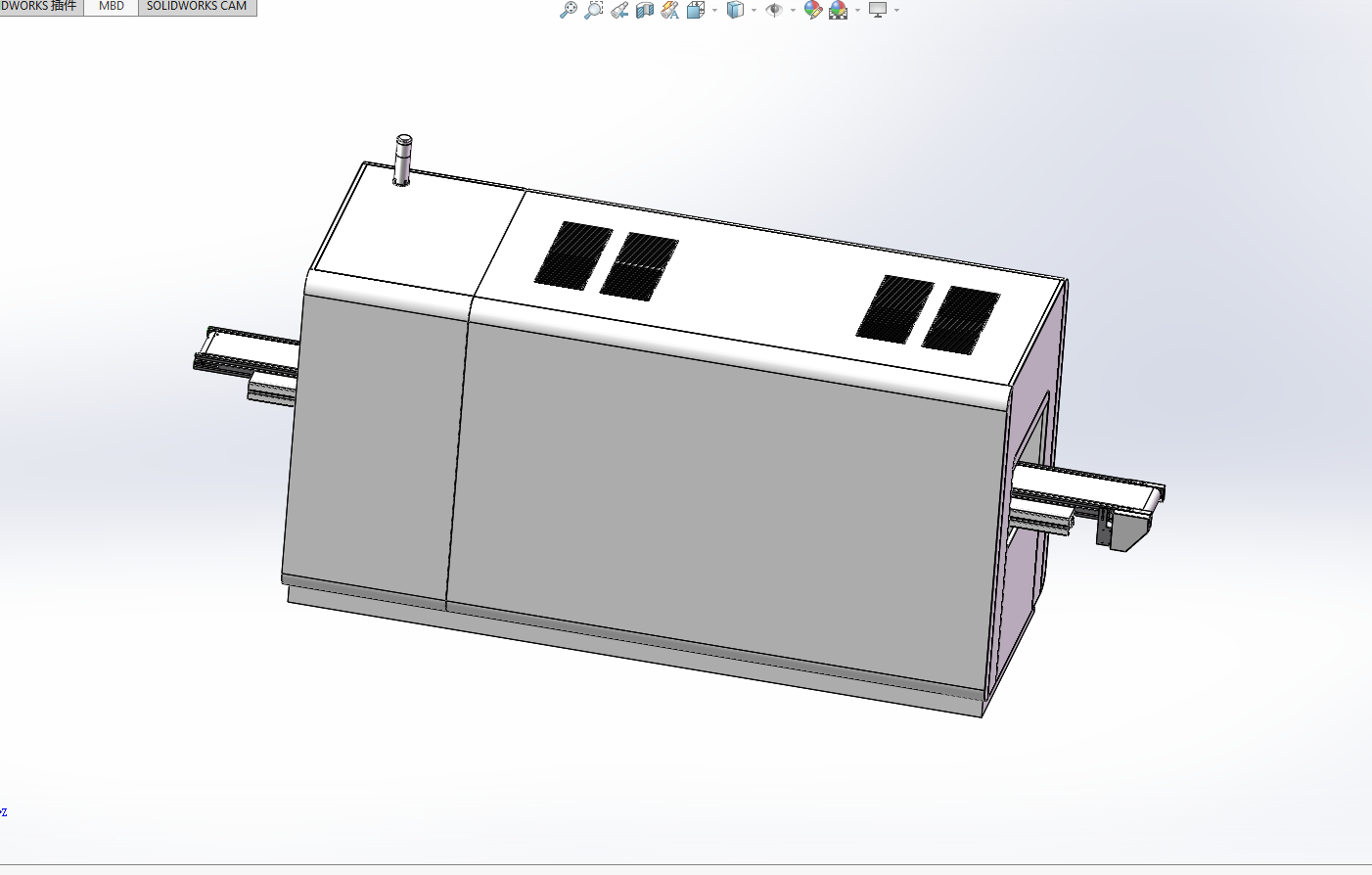The height and width of the screenshot is (875, 1372).
Task: Select the Zoom to Area tool
Action: click(x=593, y=10)
